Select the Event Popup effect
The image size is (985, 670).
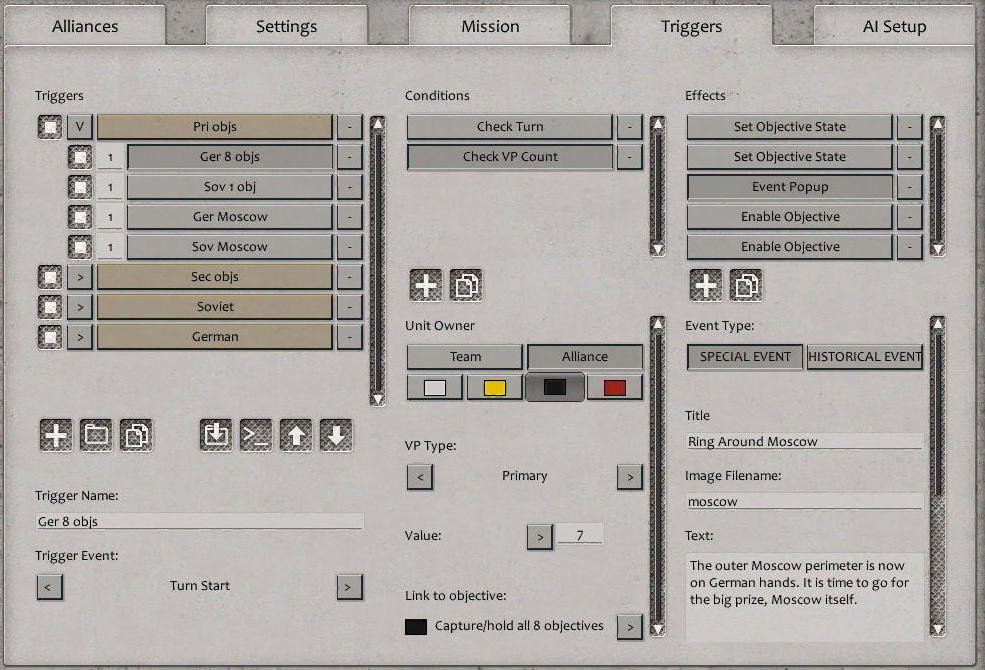pyautogui.click(x=790, y=187)
